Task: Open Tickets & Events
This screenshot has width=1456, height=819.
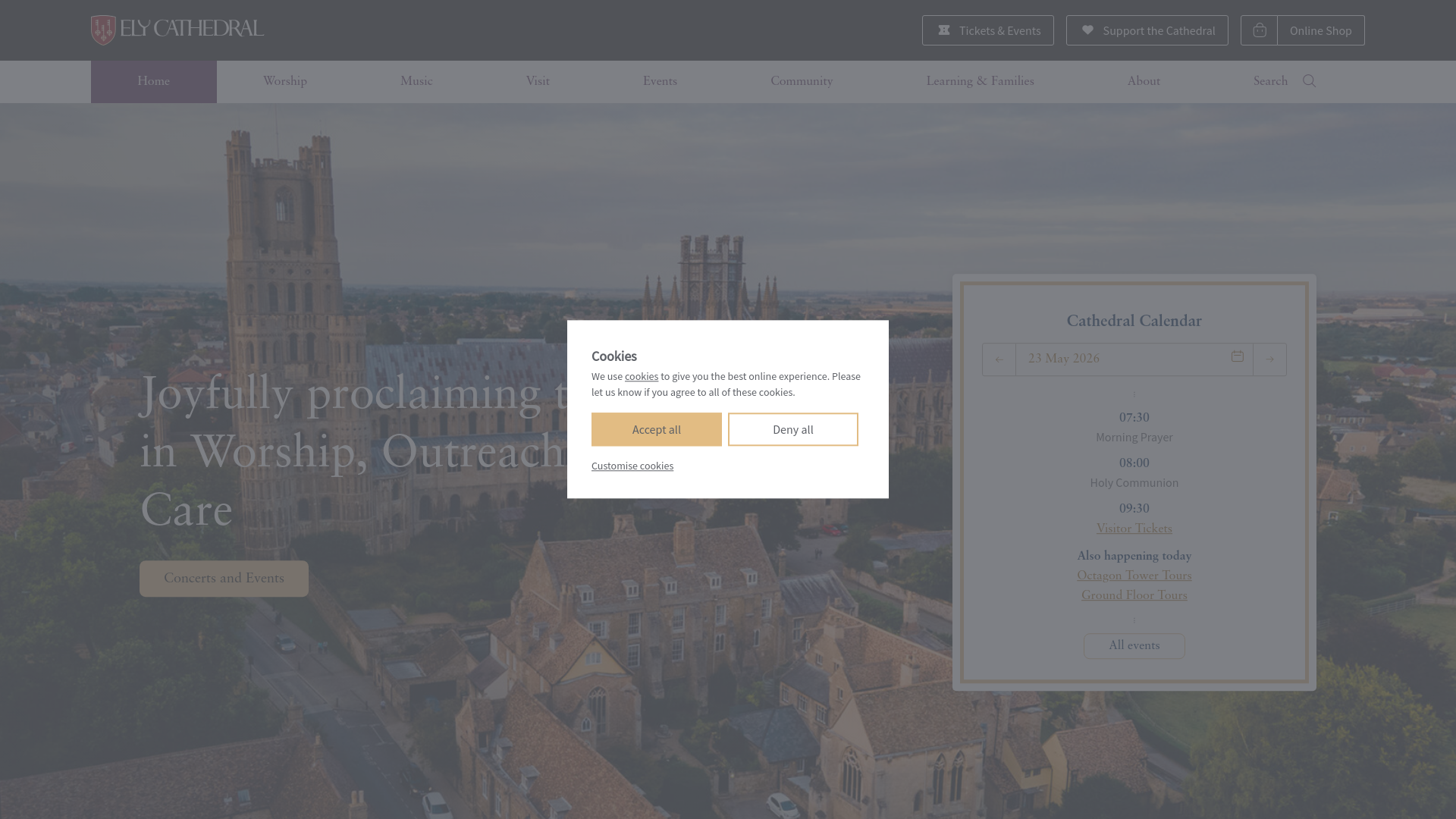Action: [987, 30]
